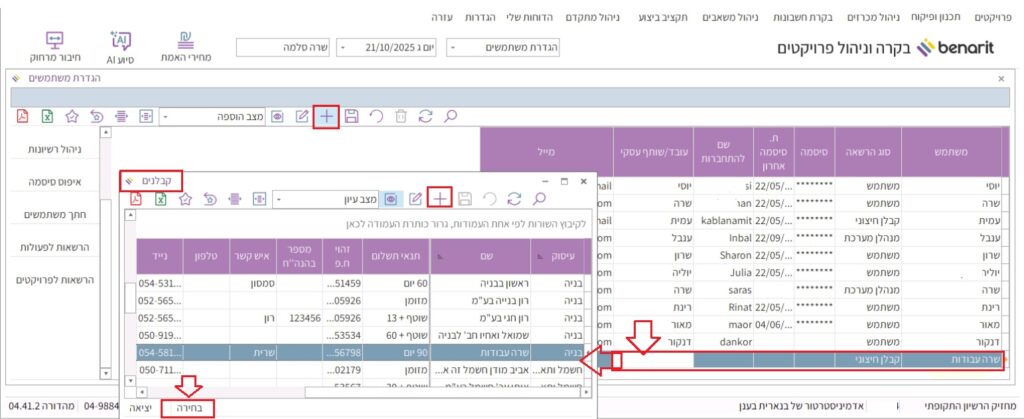
Task: Open the הגדרות menu
Action: click(482, 18)
